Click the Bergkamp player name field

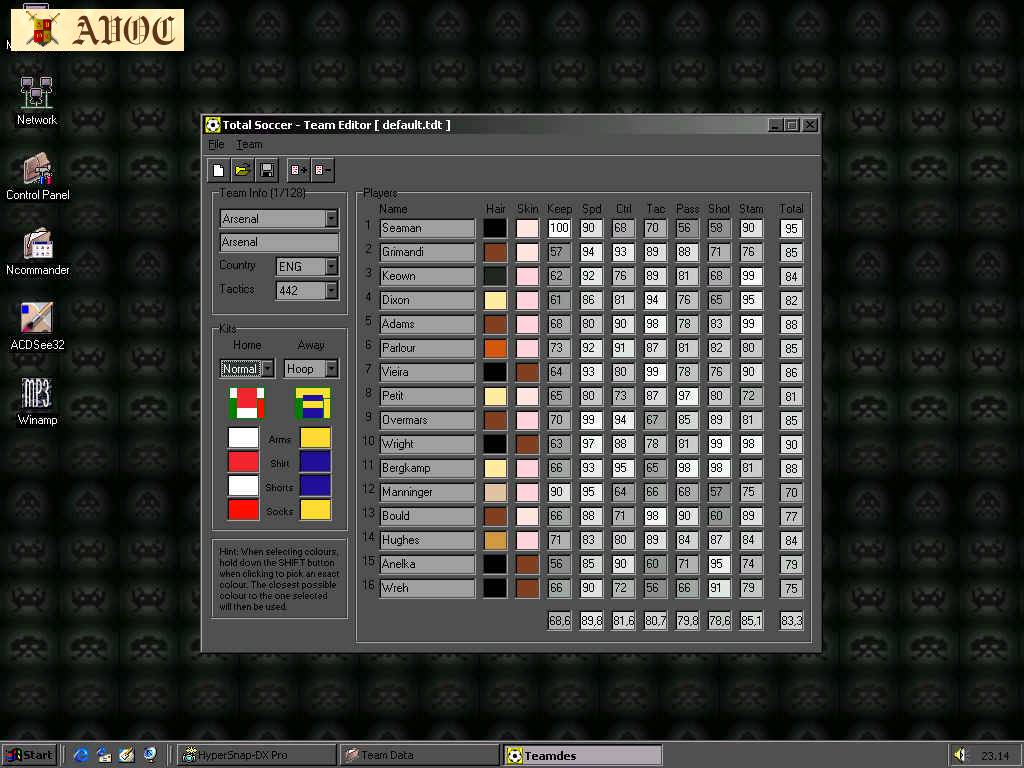[x=427, y=468]
